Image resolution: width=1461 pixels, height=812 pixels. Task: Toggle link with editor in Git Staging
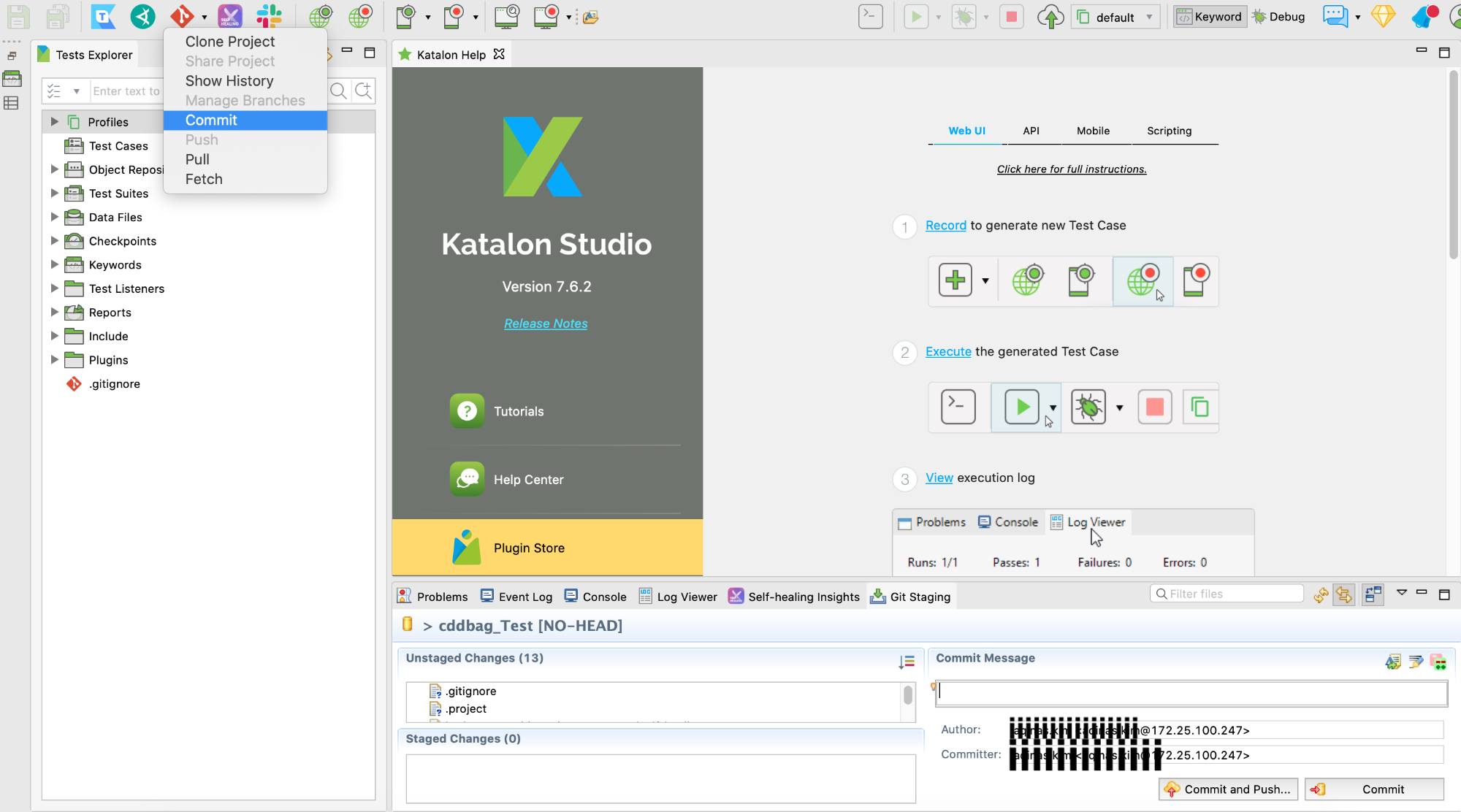coord(1344,595)
